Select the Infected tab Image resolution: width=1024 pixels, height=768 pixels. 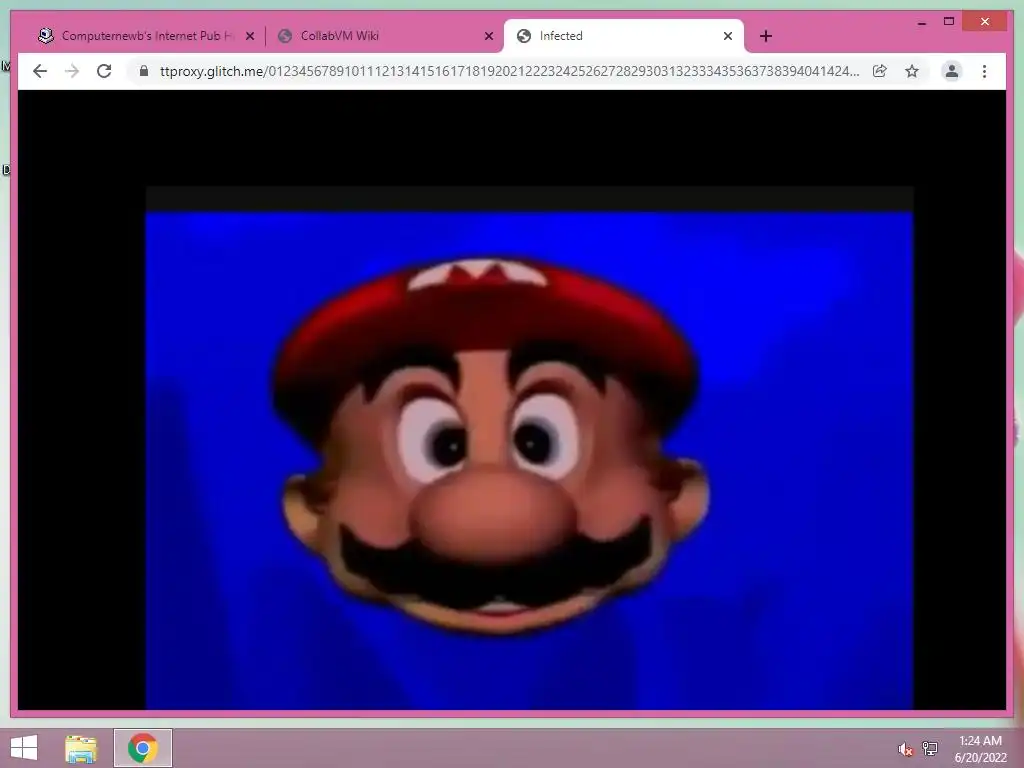point(623,36)
